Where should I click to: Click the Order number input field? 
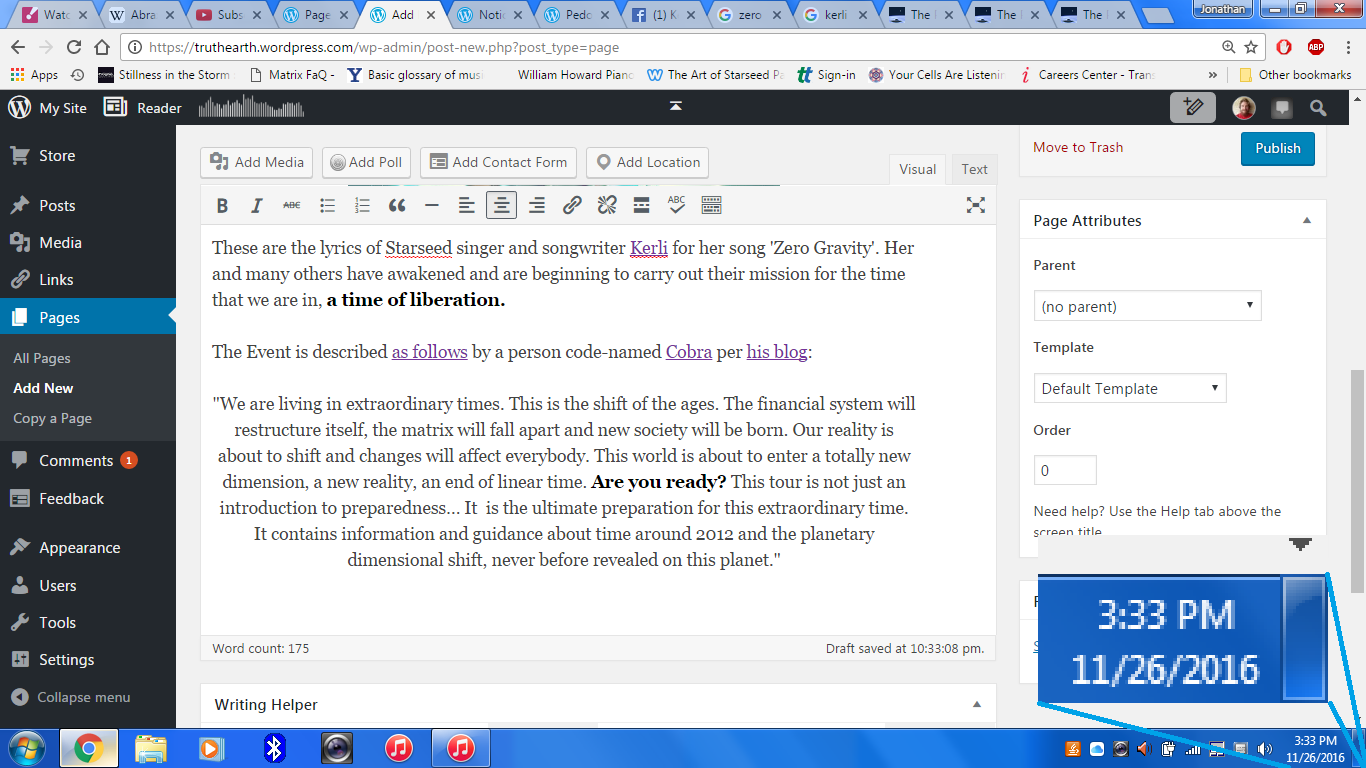(1064, 470)
